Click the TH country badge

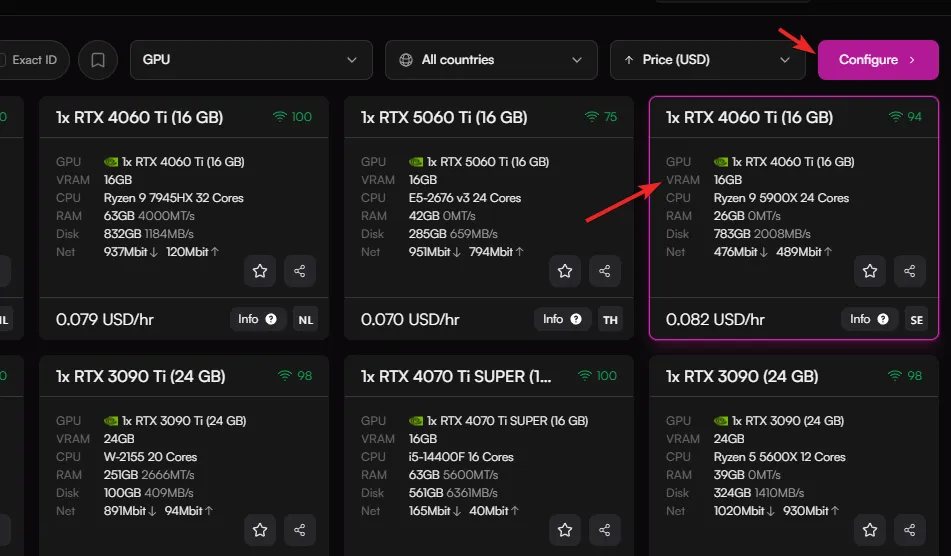[x=610, y=320]
